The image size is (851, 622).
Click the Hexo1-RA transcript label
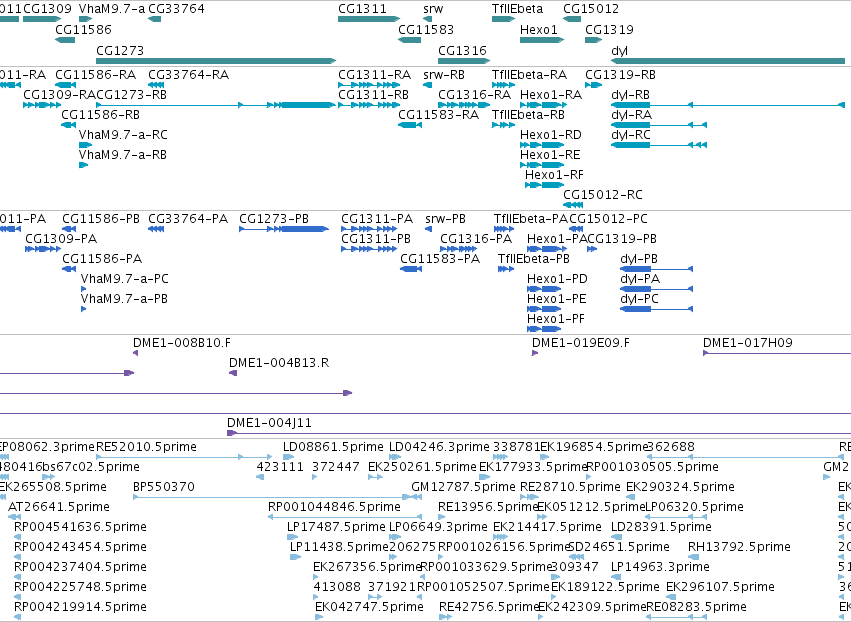(551, 95)
